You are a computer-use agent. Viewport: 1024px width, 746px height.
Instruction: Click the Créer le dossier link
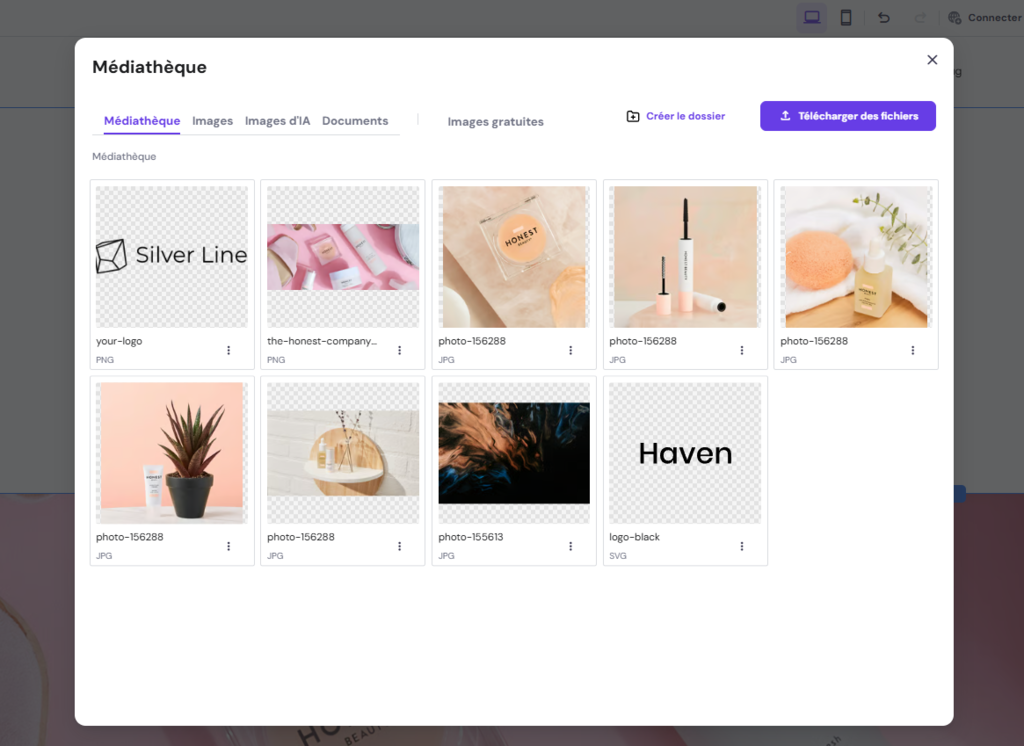[x=685, y=116]
